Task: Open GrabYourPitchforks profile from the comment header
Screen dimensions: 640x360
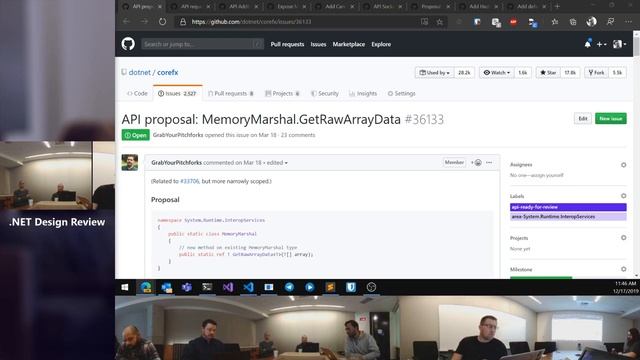Action: click(176, 162)
